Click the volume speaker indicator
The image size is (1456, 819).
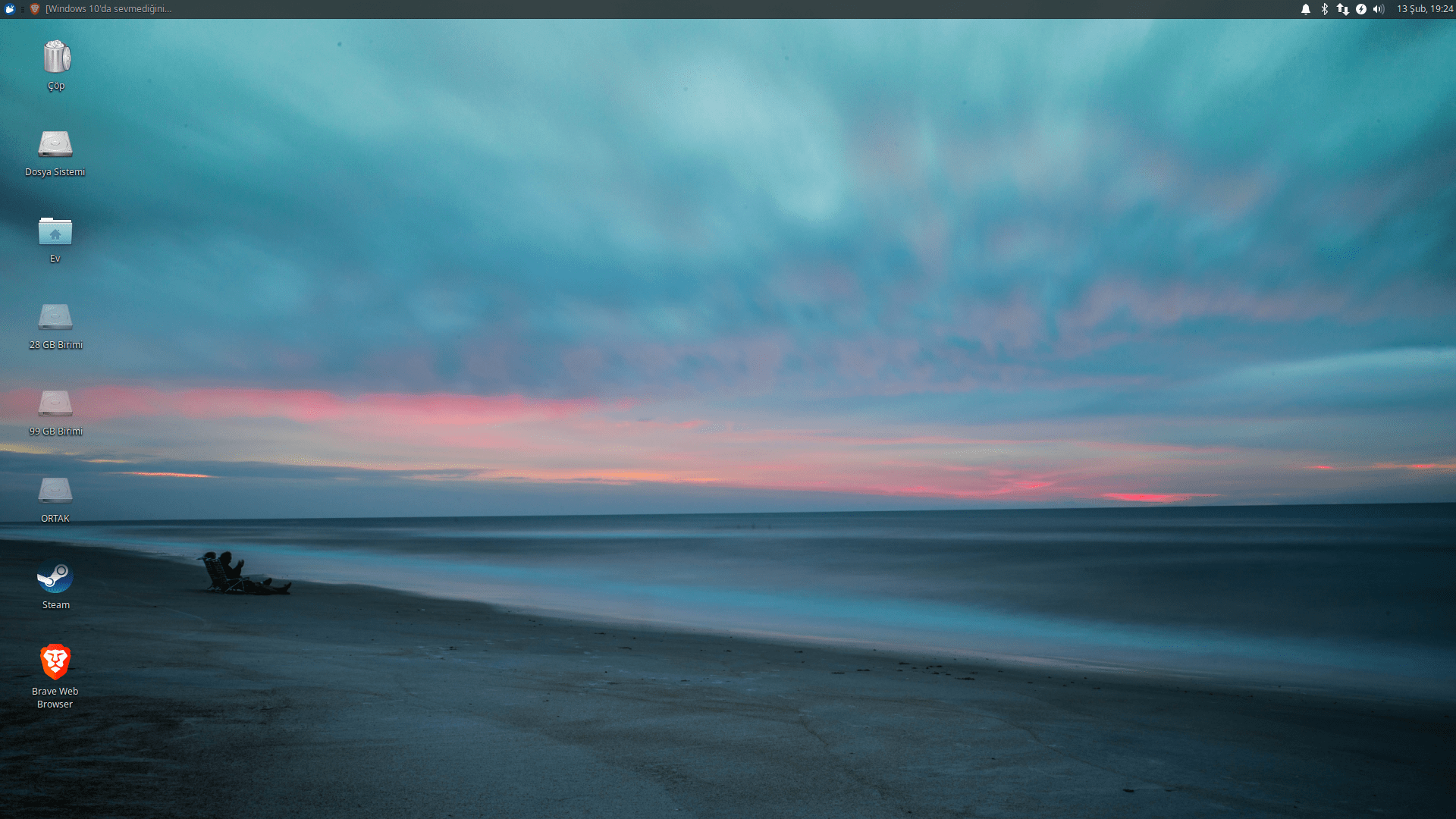coord(1379,9)
